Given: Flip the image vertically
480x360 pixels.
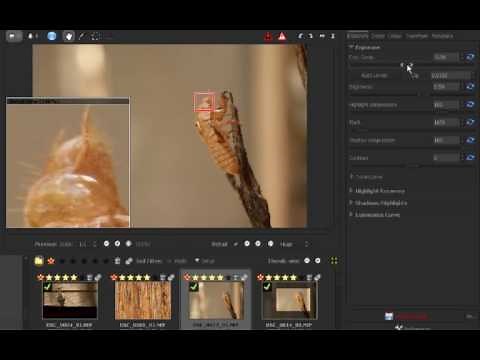Looking at the screenshot, I should pyautogui.click(x=332, y=36).
